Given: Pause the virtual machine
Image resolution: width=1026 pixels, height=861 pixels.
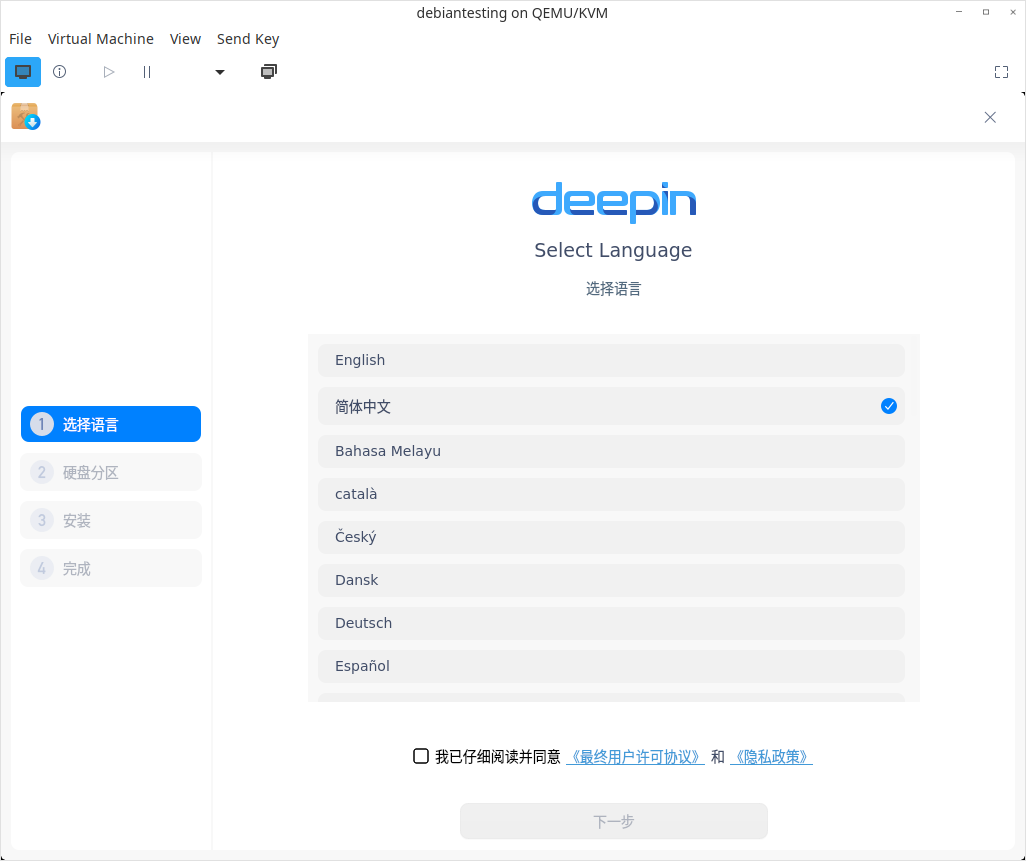Looking at the screenshot, I should click(147, 72).
